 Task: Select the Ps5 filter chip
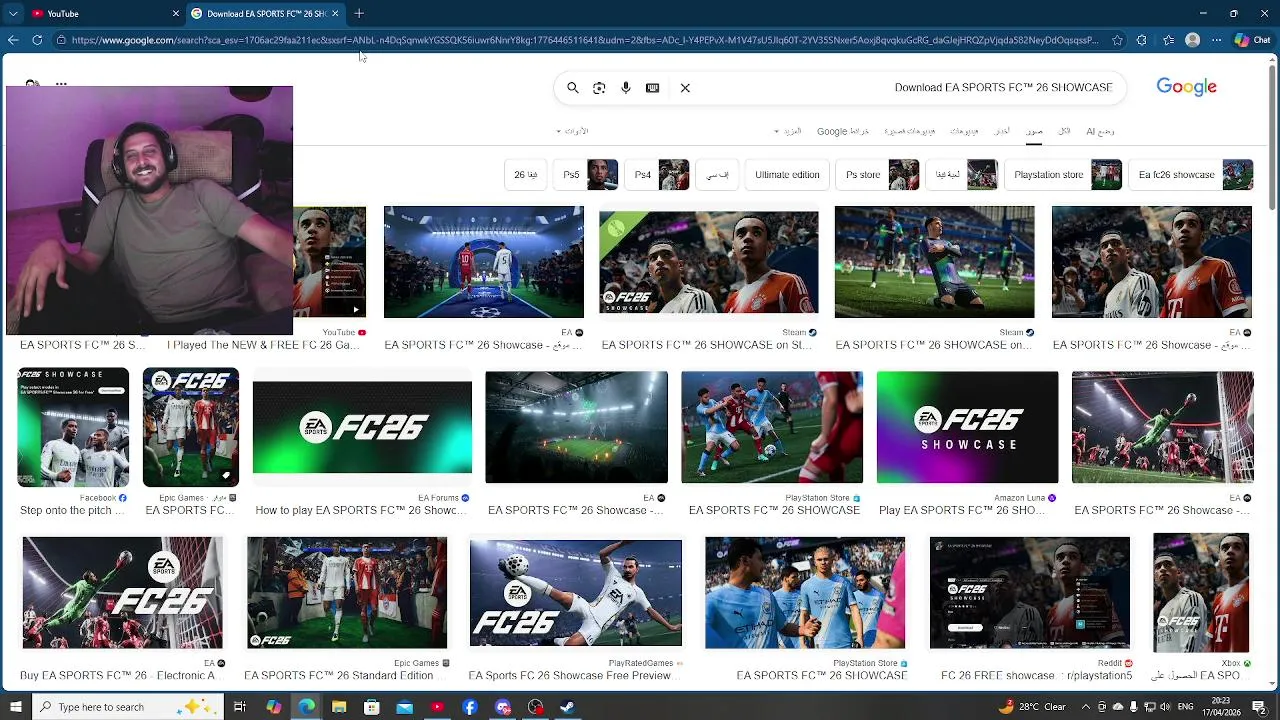coord(585,174)
